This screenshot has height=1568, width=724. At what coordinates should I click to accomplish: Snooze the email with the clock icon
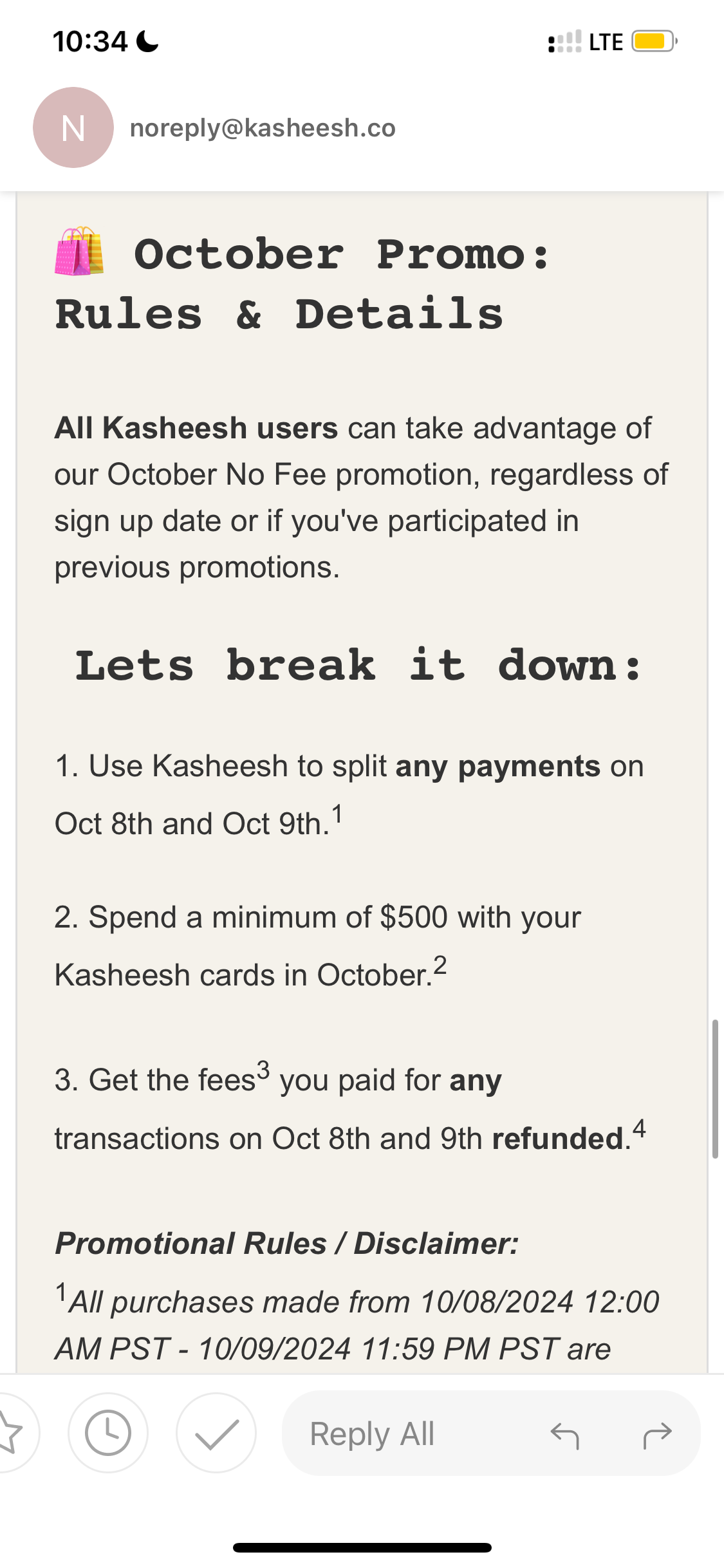tap(108, 1433)
